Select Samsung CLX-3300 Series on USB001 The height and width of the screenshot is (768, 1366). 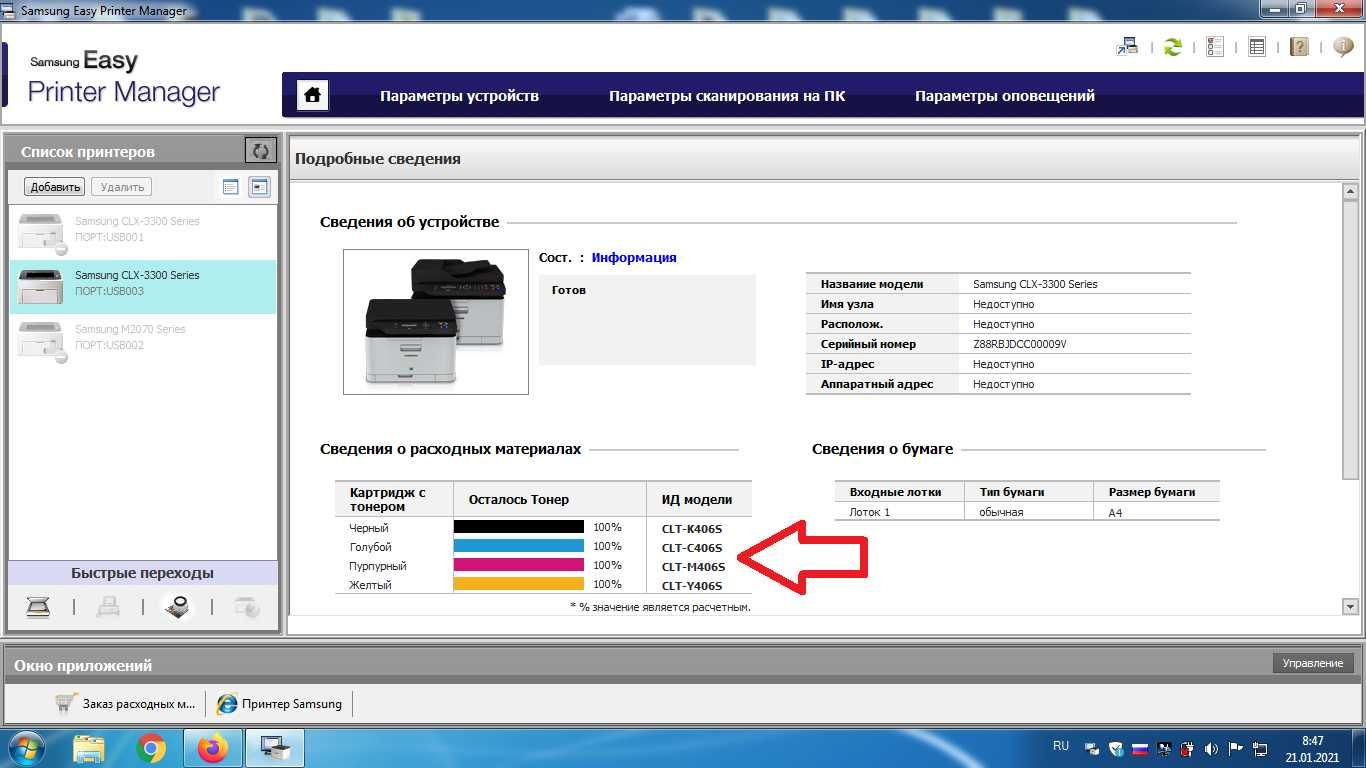point(143,233)
